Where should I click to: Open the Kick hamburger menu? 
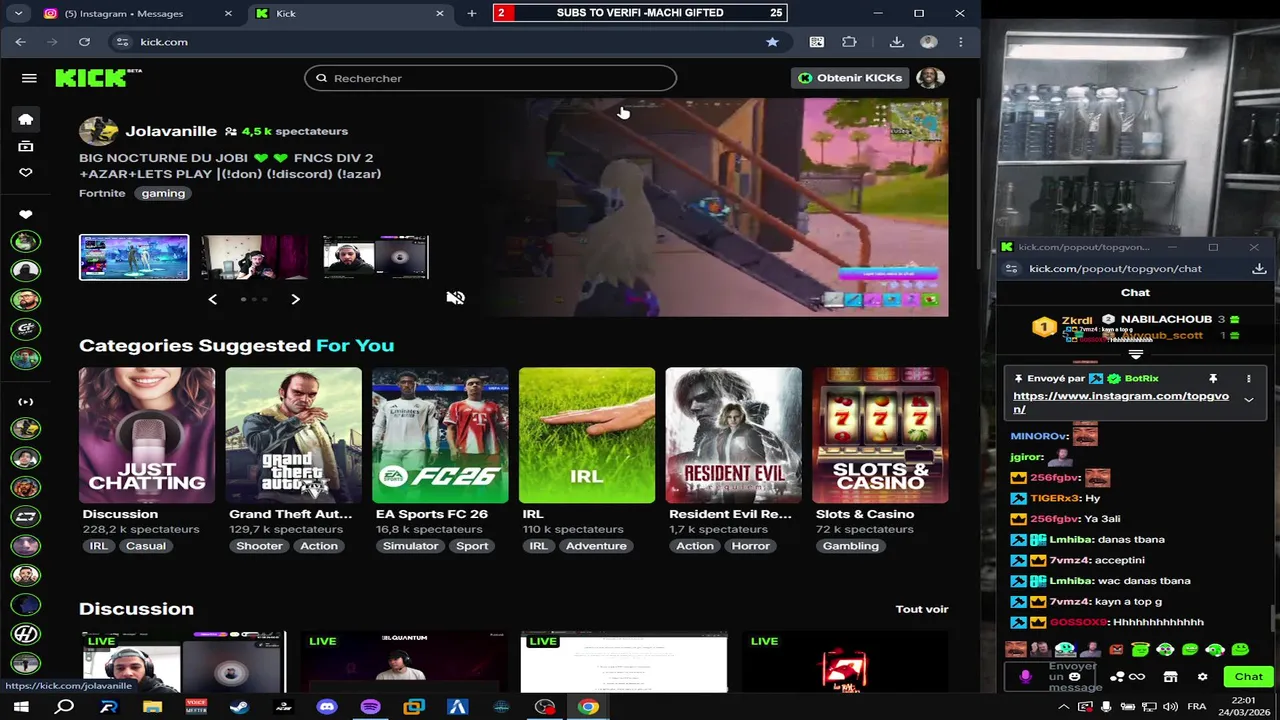[29, 78]
